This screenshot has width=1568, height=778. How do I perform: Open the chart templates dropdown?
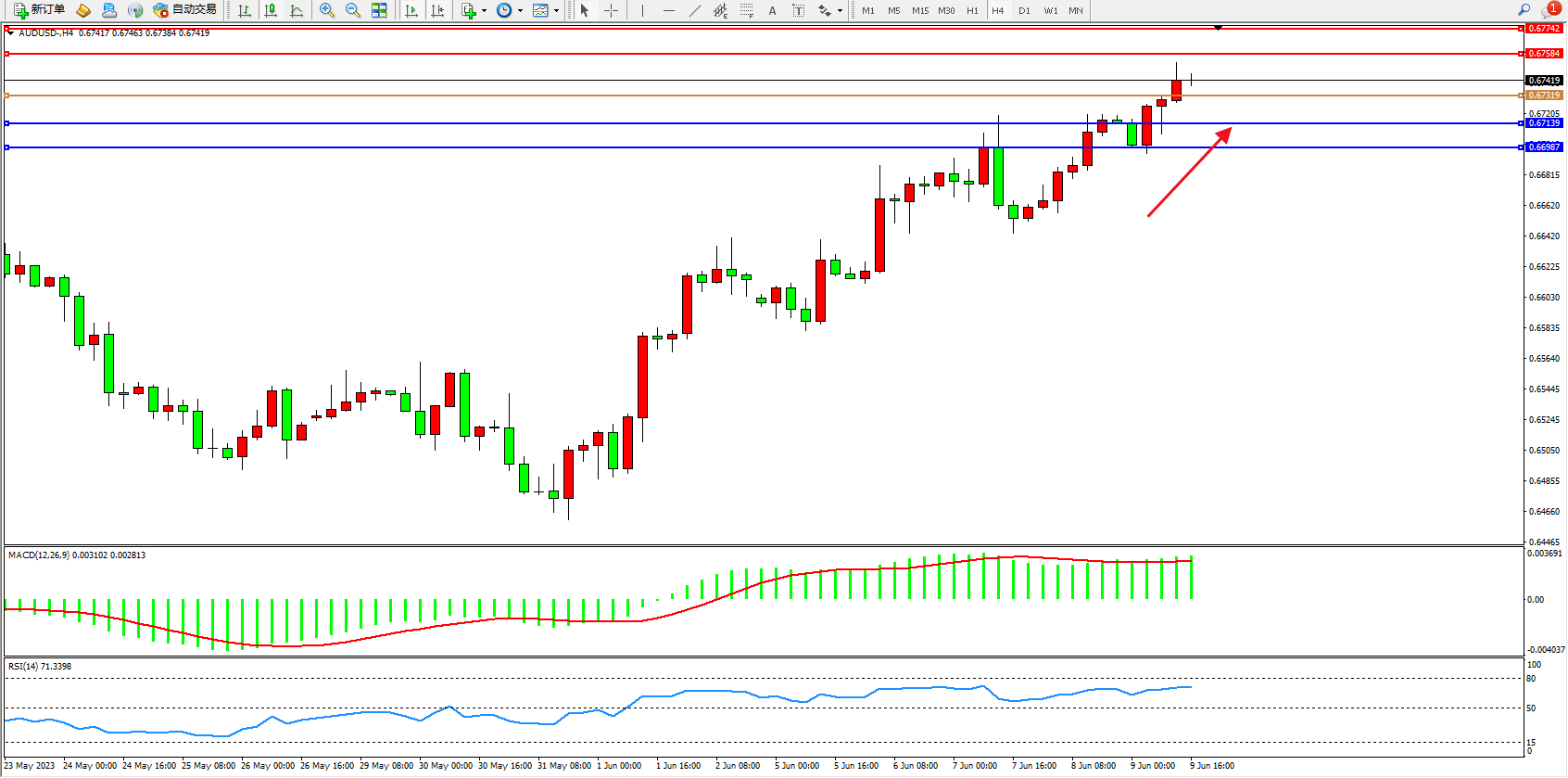point(556,11)
